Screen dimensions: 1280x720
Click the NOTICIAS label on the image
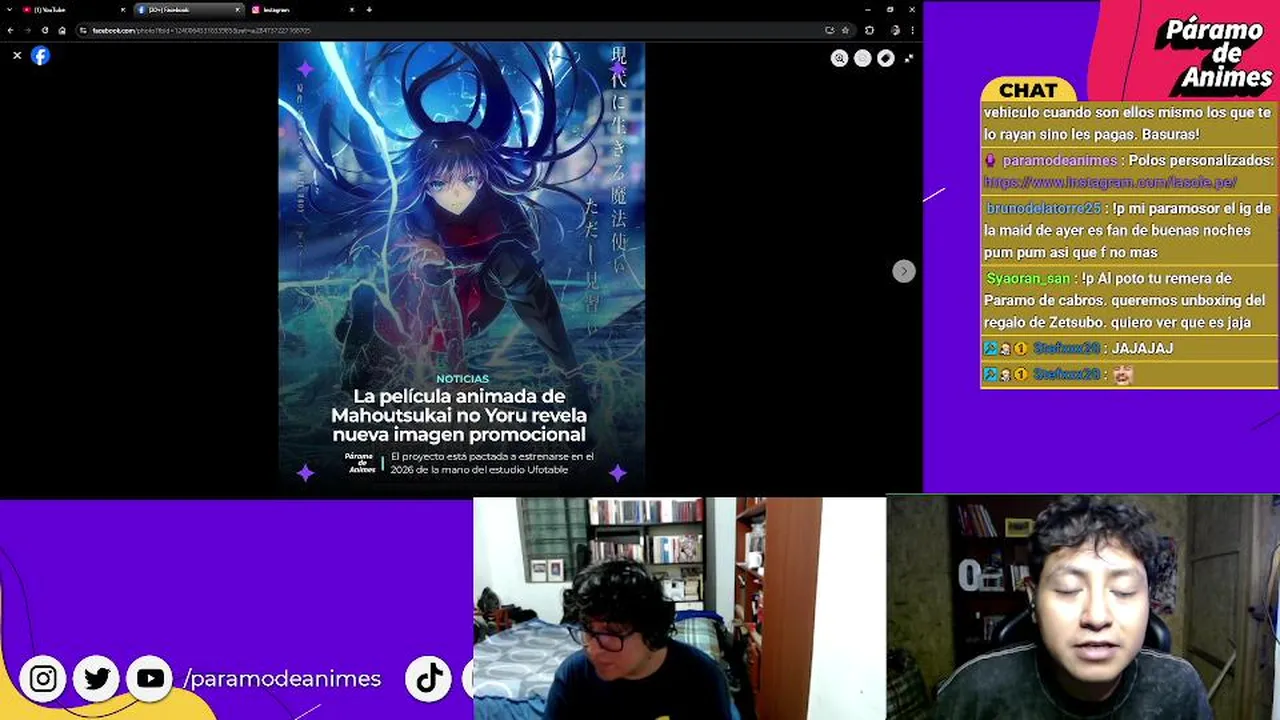462,379
